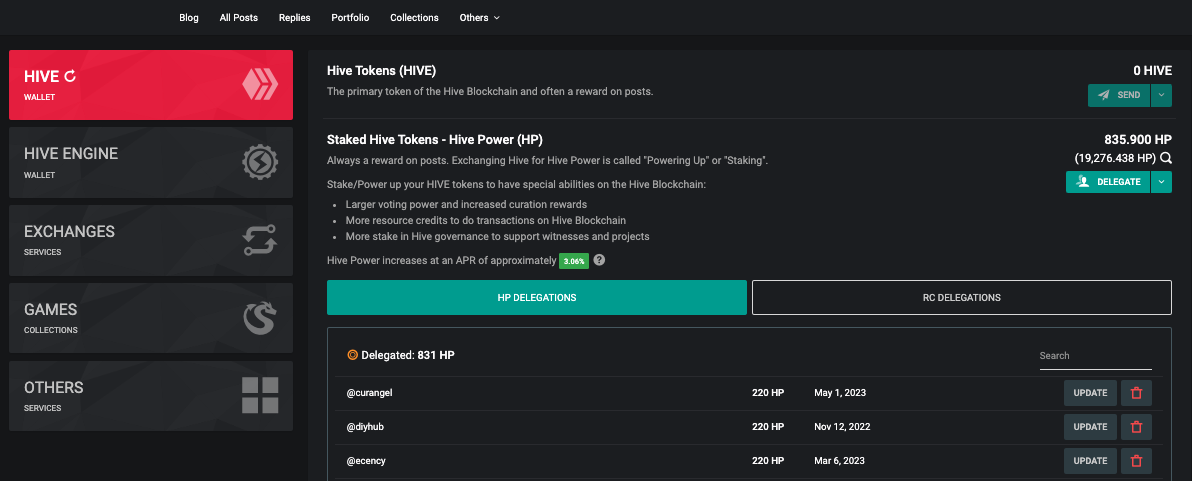Delete the @curangel delegation with trash icon

(x=1137, y=393)
